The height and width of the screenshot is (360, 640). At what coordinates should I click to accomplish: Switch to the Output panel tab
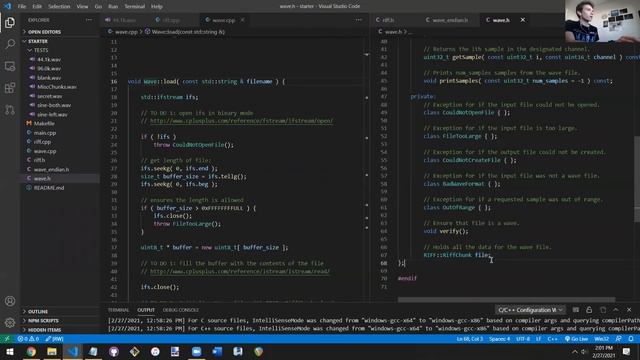click(x=146, y=310)
